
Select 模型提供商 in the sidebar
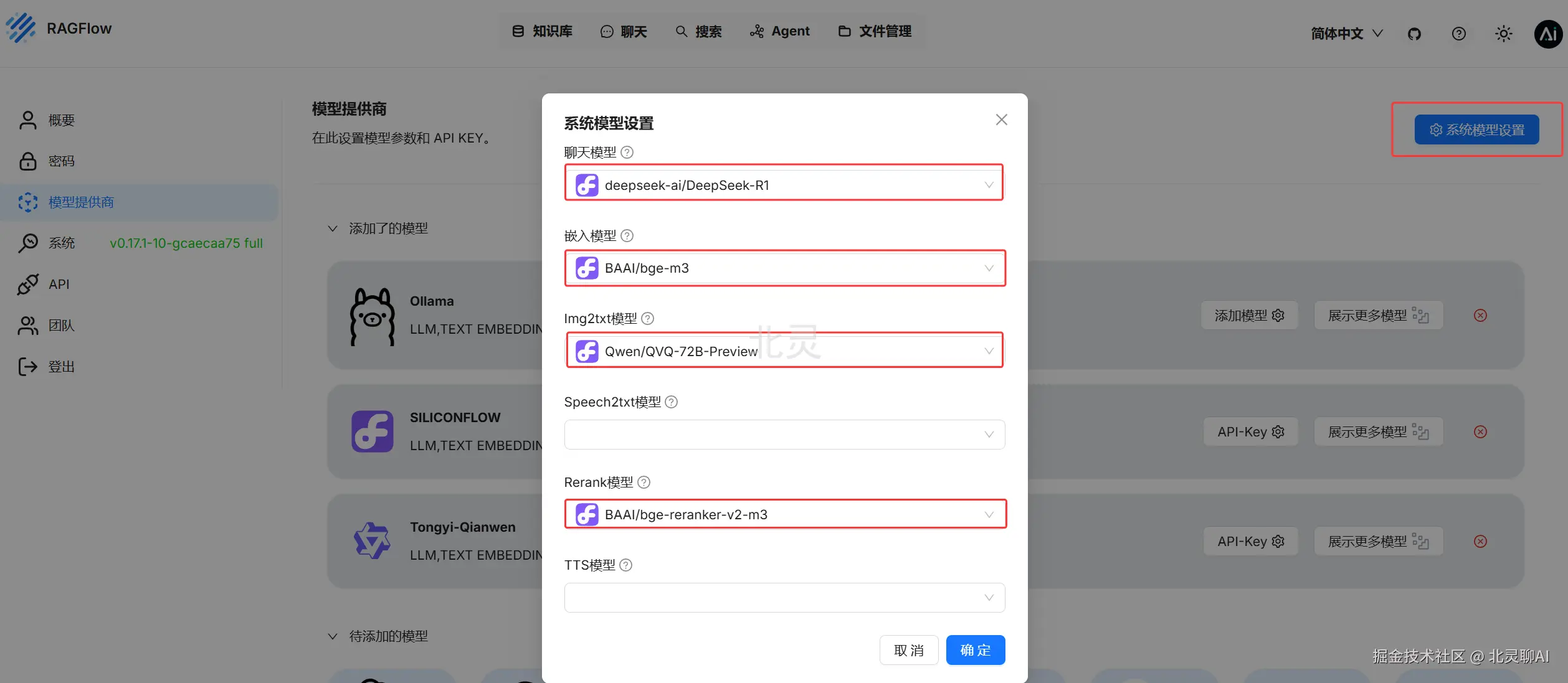(x=139, y=202)
